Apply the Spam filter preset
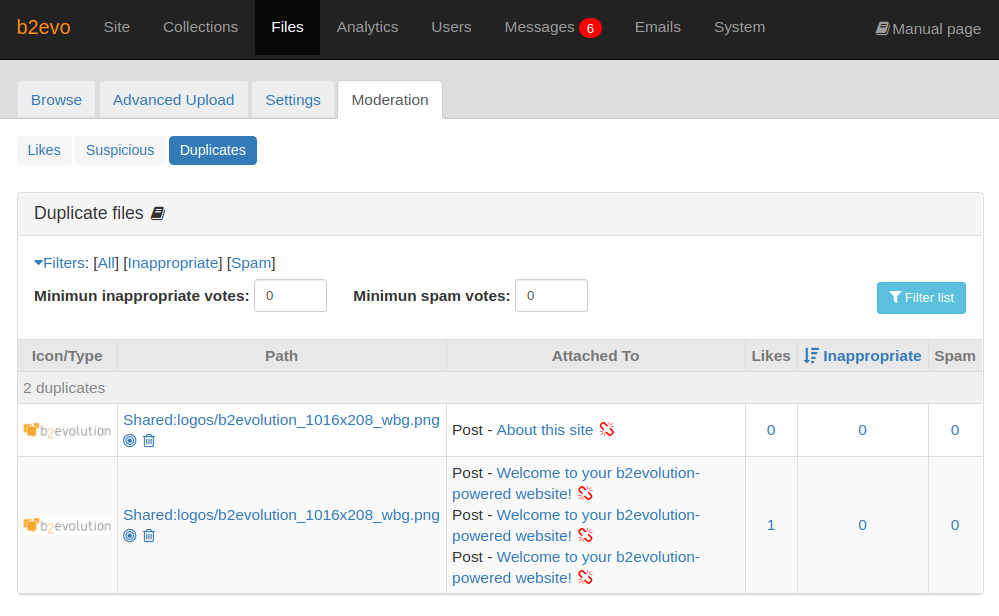The height and width of the screenshot is (616, 999). (x=251, y=263)
